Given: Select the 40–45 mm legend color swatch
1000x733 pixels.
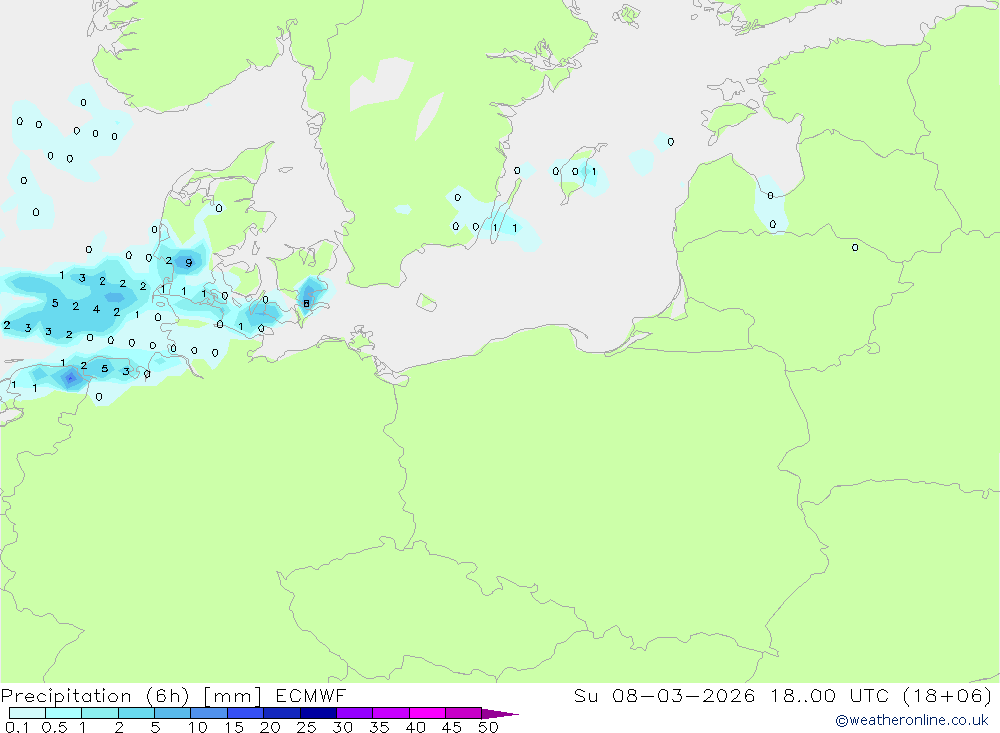Looking at the screenshot, I should coord(427,713).
